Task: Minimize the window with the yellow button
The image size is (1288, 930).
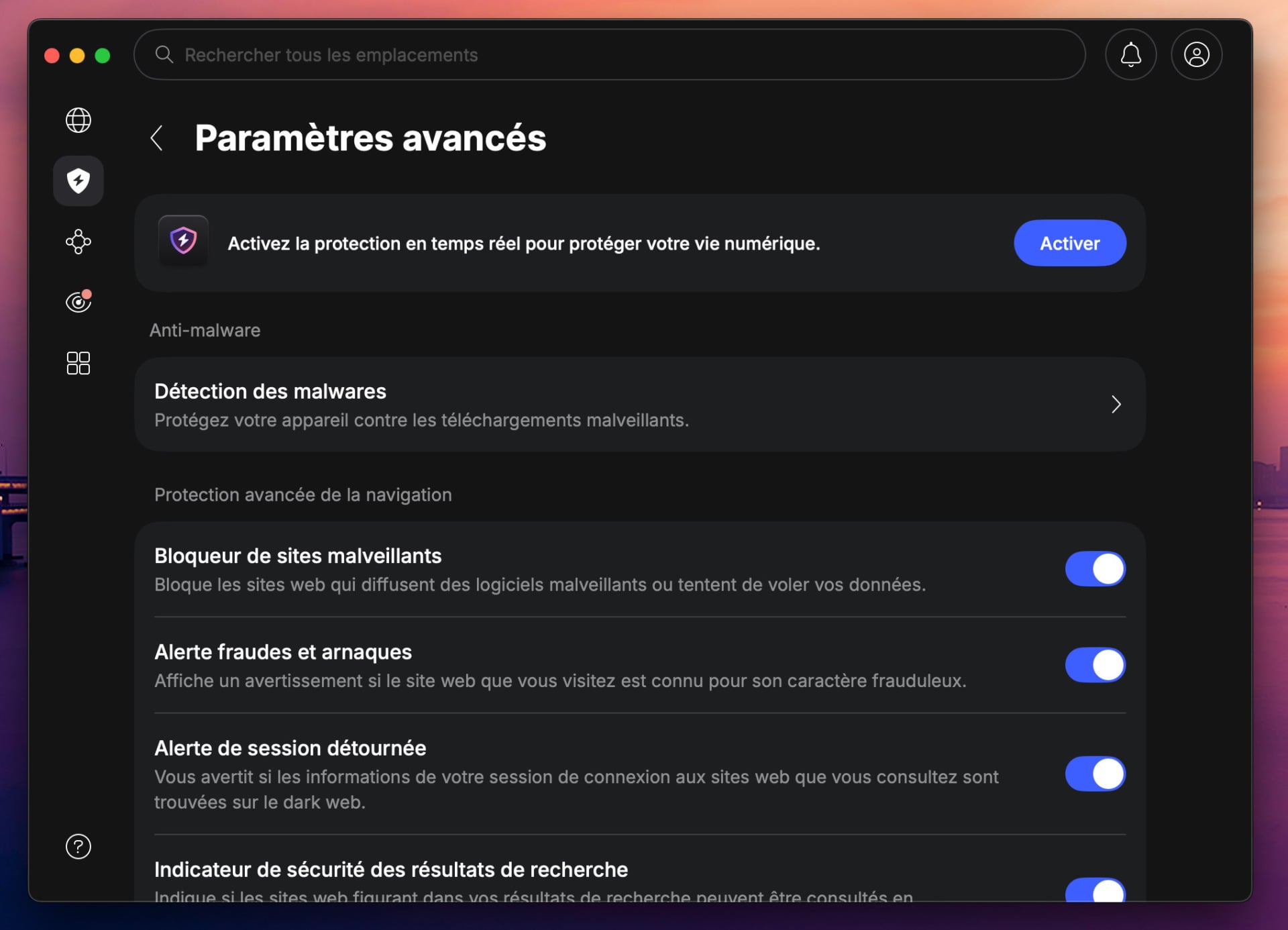Action: tap(77, 55)
